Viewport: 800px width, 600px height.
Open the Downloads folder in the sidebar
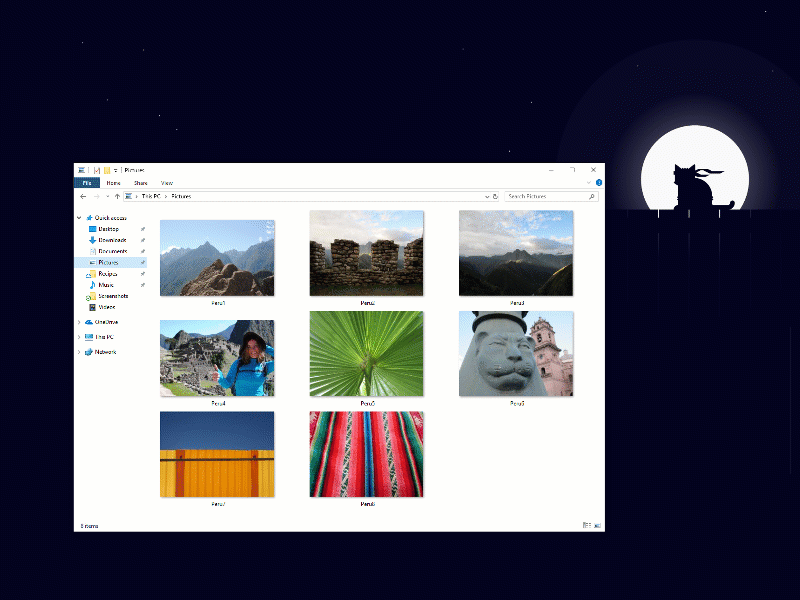point(108,240)
